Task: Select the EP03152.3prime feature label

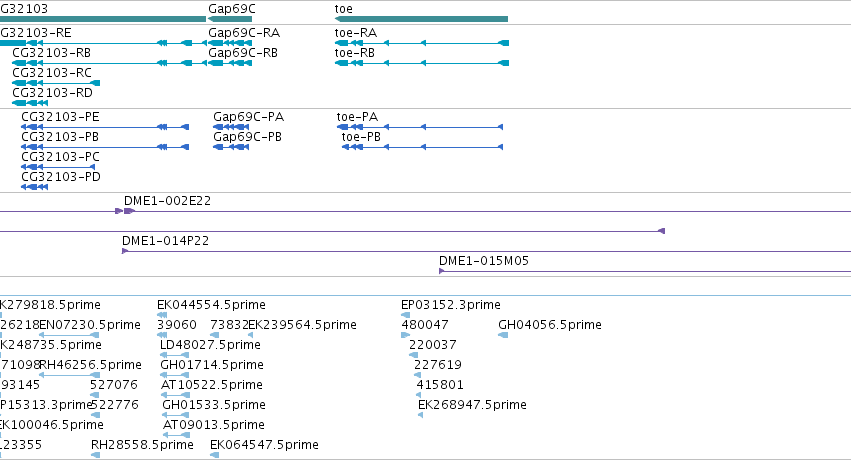Action: point(450,305)
